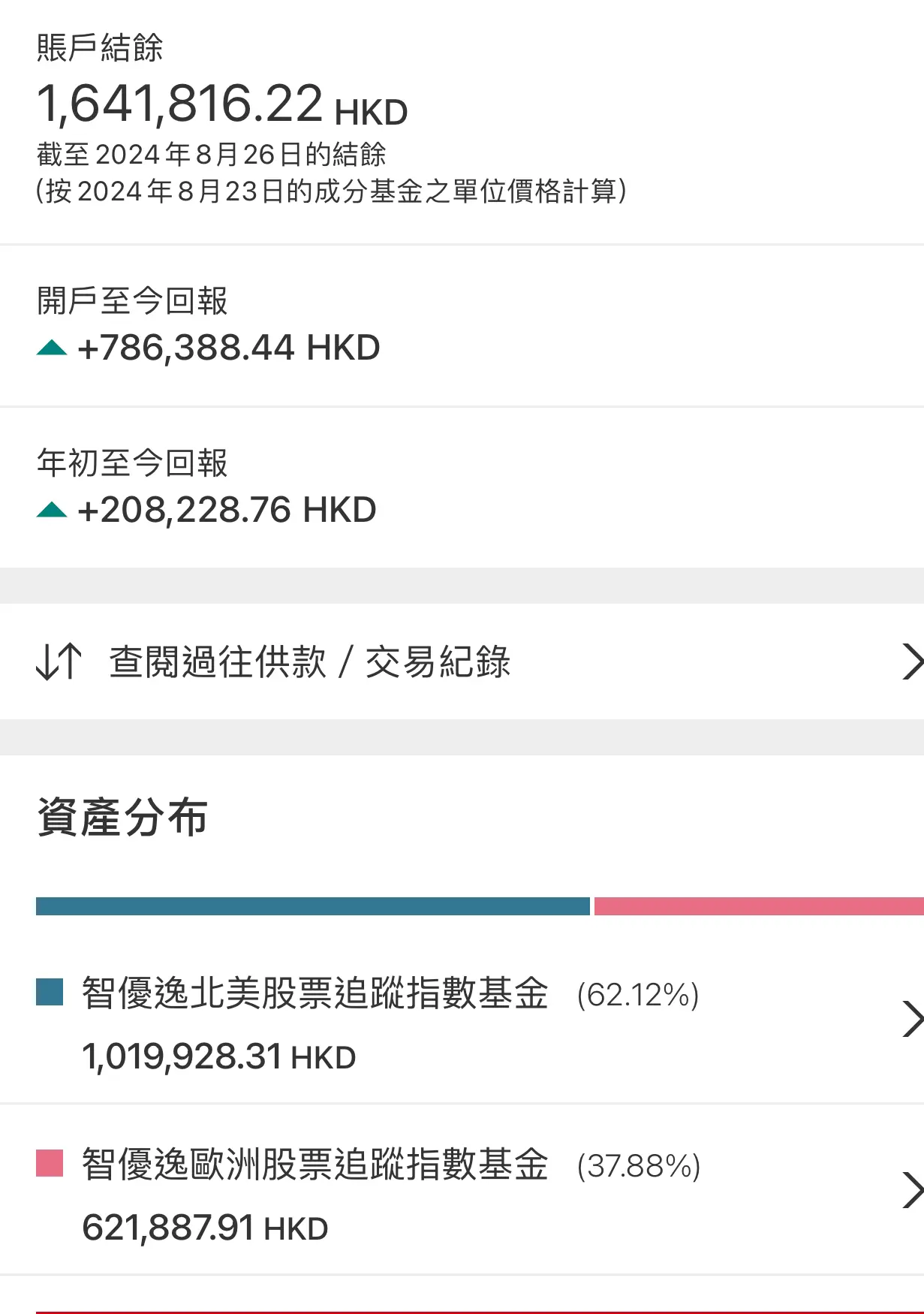The image size is (924, 1314).
Task: Click green triangle beside since-inception return
Action: (x=52, y=348)
